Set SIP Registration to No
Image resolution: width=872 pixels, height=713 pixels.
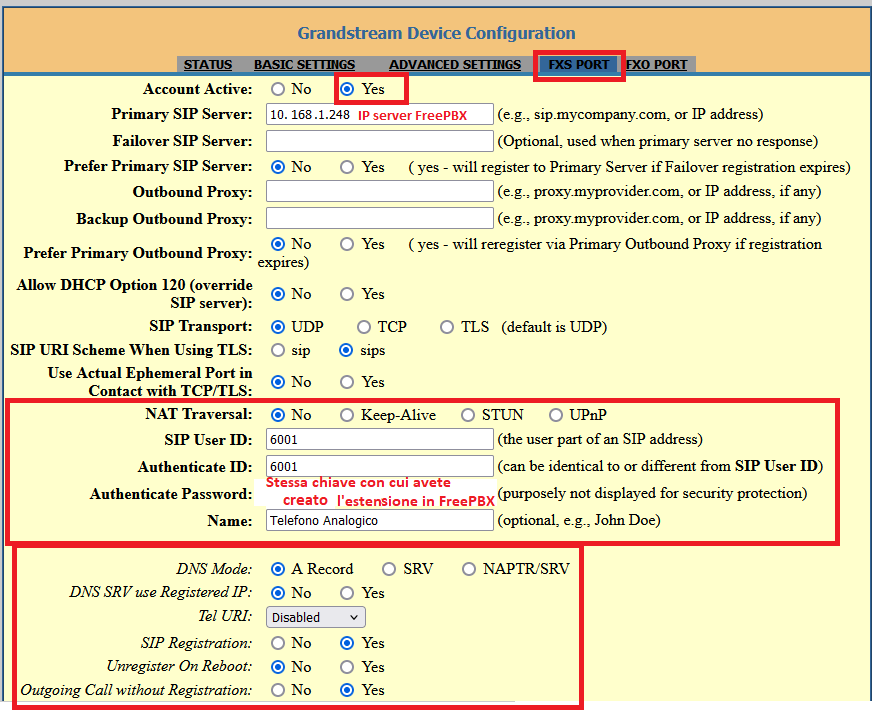pos(278,643)
